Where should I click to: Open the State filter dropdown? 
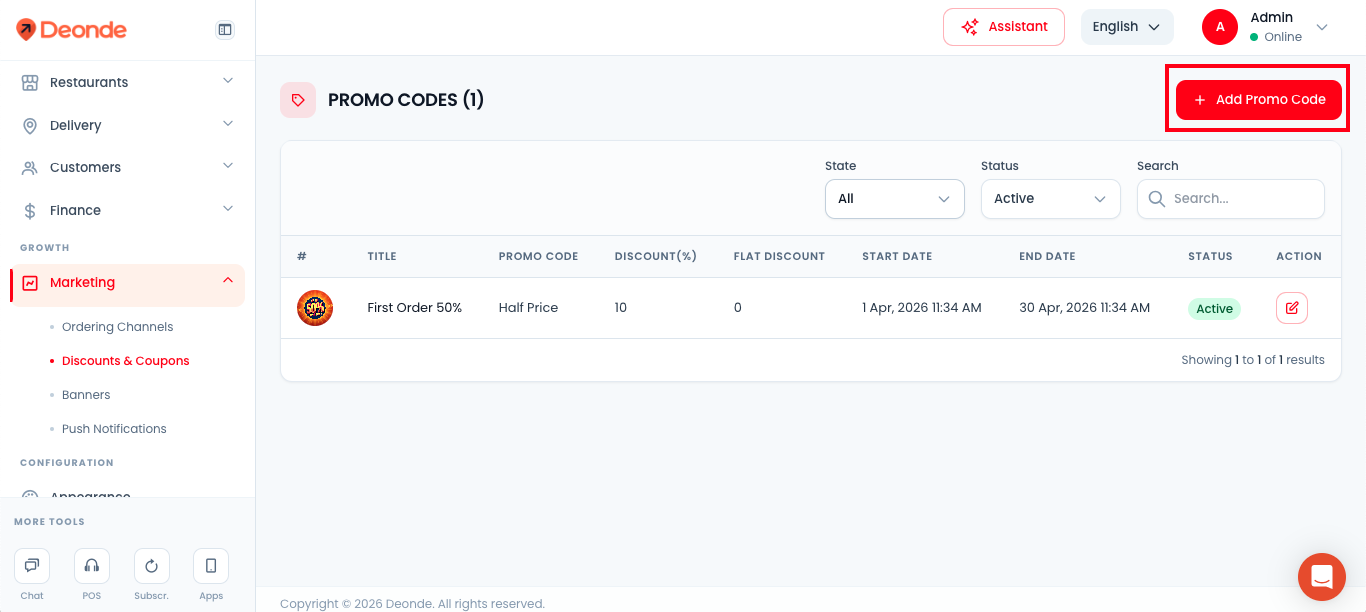tap(895, 199)
